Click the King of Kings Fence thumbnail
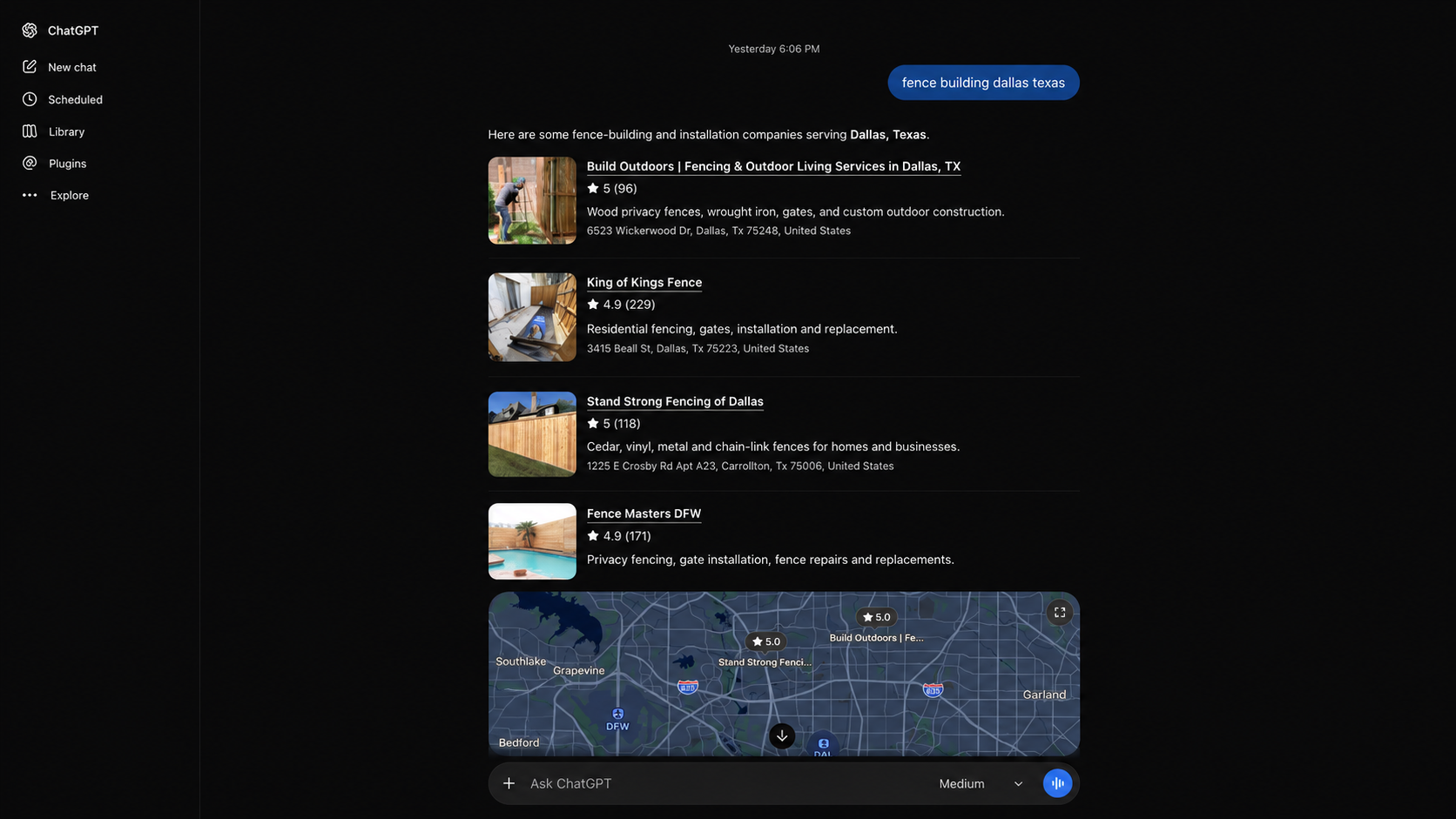This screenshot has height=819, width=1456. (532, 317)
